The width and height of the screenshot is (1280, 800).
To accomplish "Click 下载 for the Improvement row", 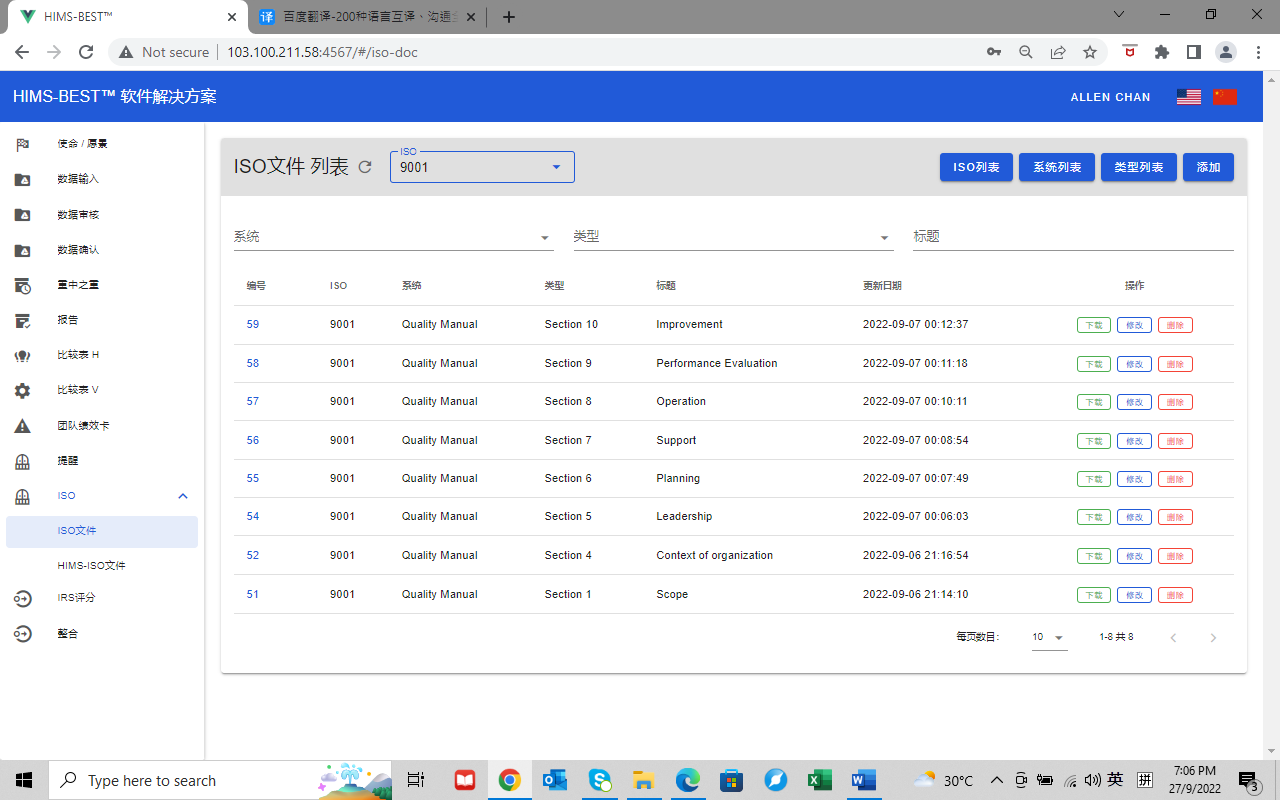I will (x=1093, y=325).
